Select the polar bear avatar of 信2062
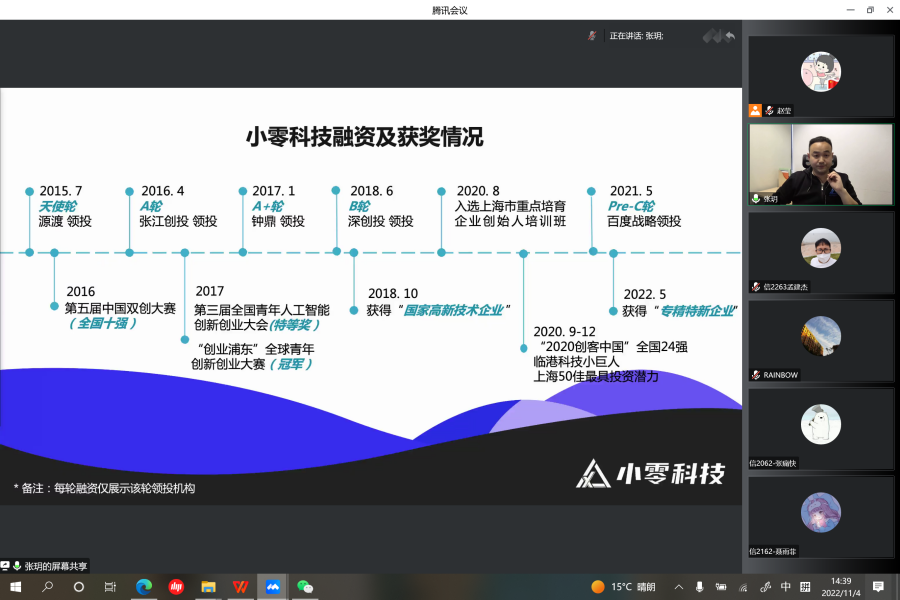This screenshot has width=900, height=600. 821,424
